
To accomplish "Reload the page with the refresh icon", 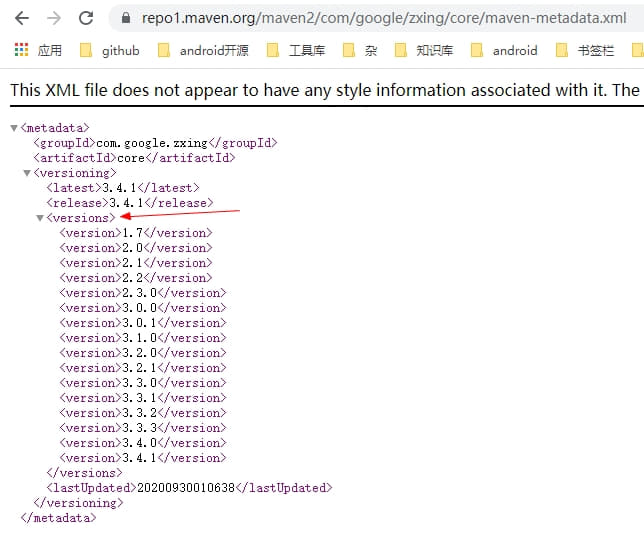I will [x=86, y=18].
